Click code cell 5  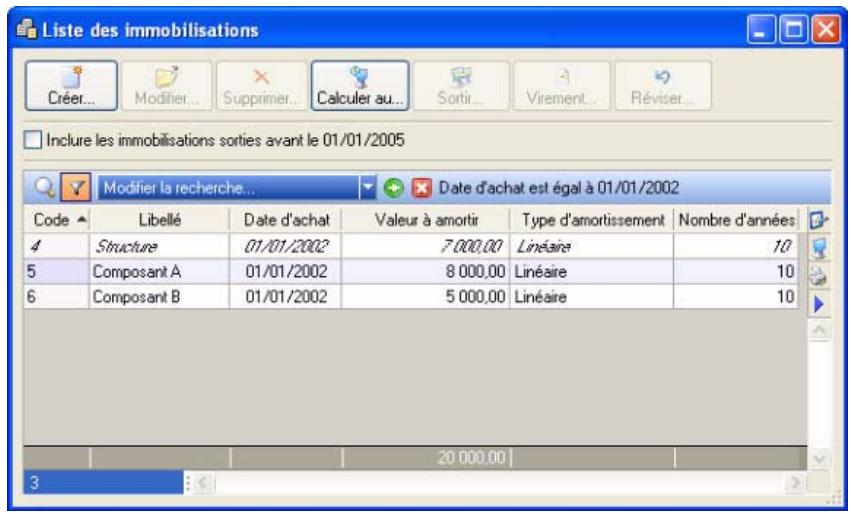pyautogui.click(x=56, y=271)
